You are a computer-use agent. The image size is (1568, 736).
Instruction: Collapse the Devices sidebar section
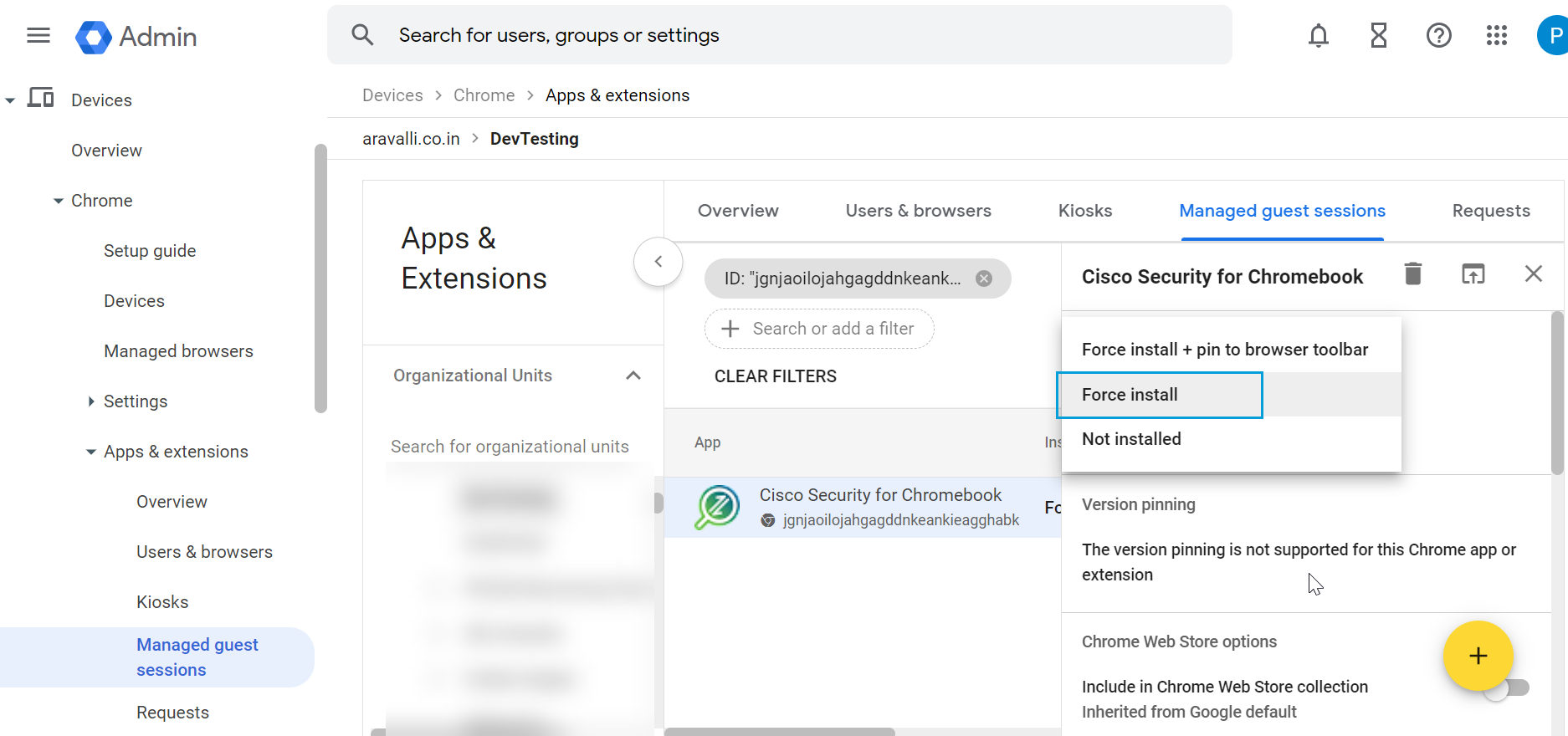click(10, 100)
